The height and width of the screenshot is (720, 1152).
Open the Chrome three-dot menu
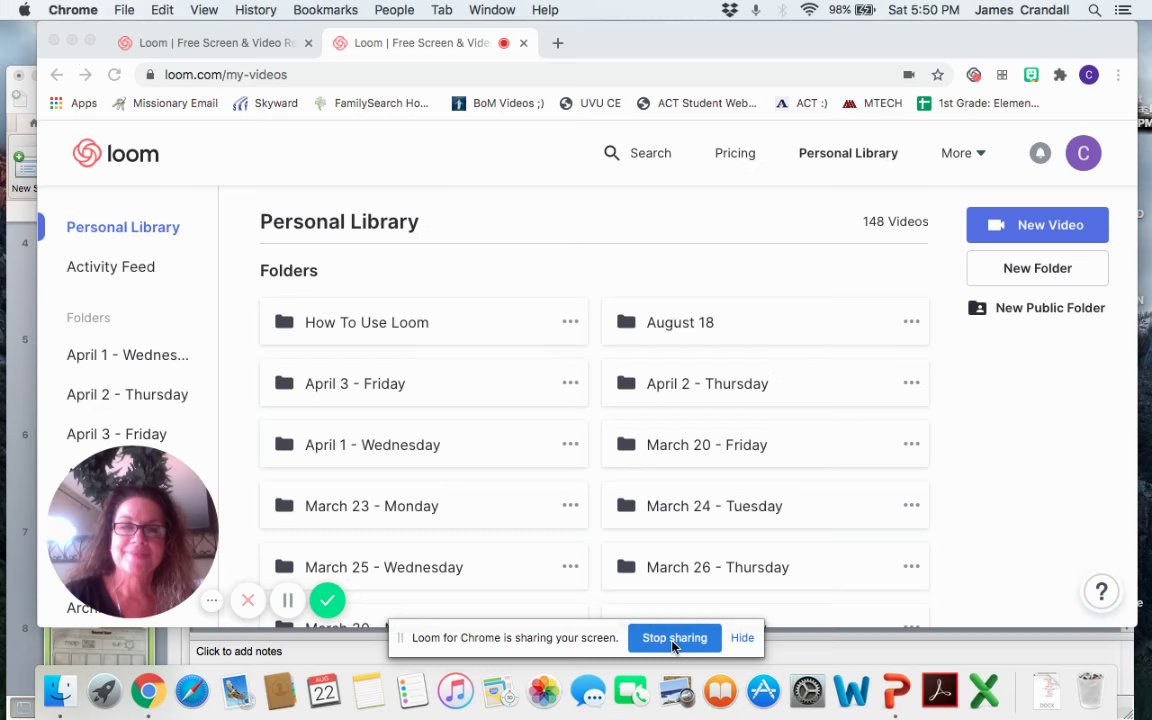[x=1118, y=74]
